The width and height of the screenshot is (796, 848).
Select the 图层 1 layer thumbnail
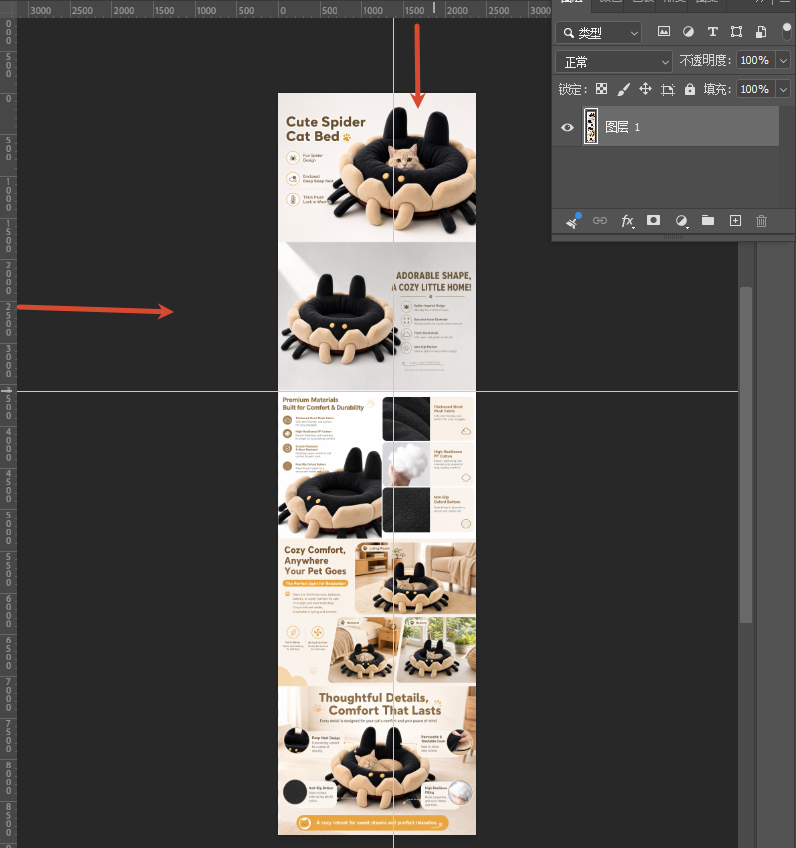click(591, 126)
